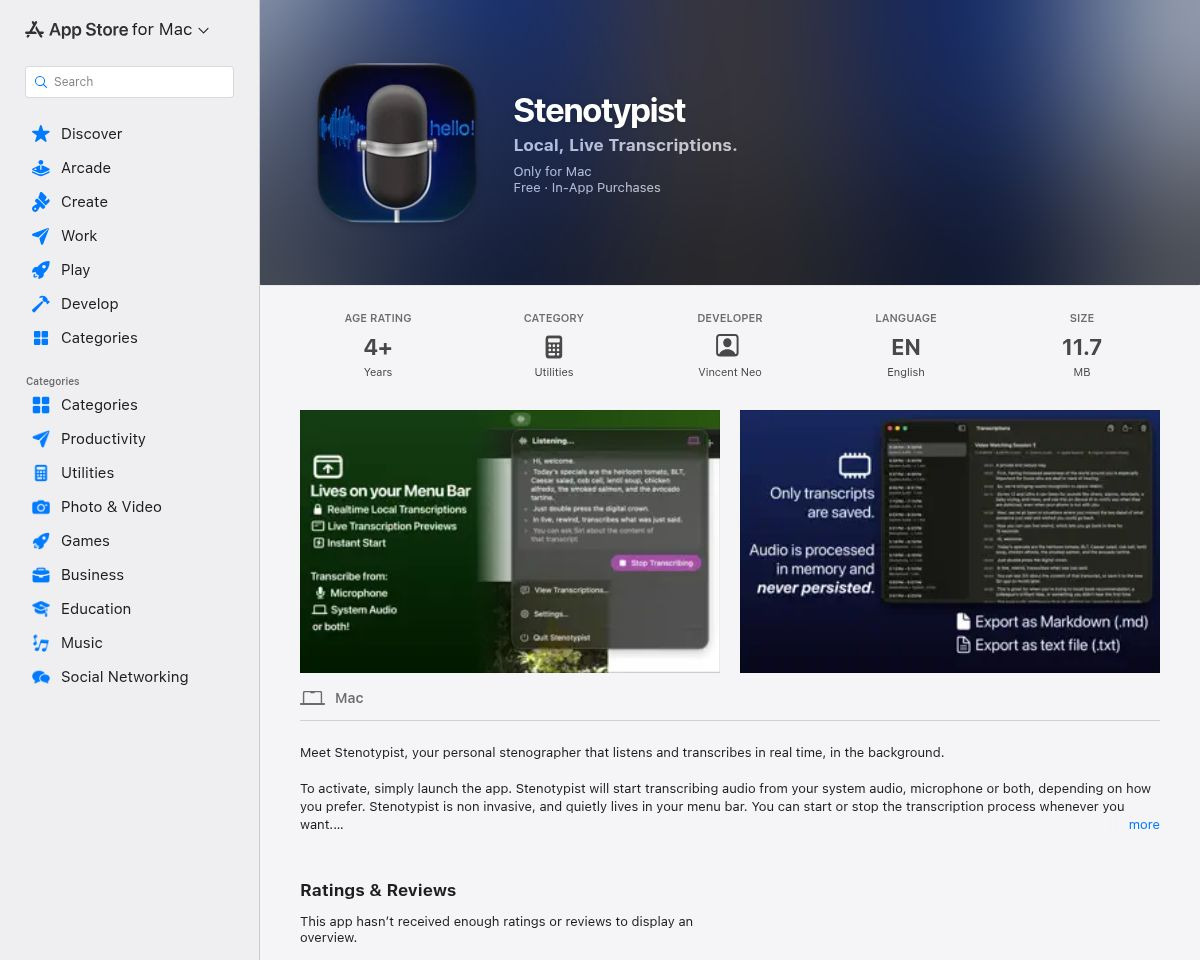This screenshot has height=960, width=1200.
Task: Open the Menu Bar screenshot thumbnail
Action: pyautogui.click(x=510, y=541)
